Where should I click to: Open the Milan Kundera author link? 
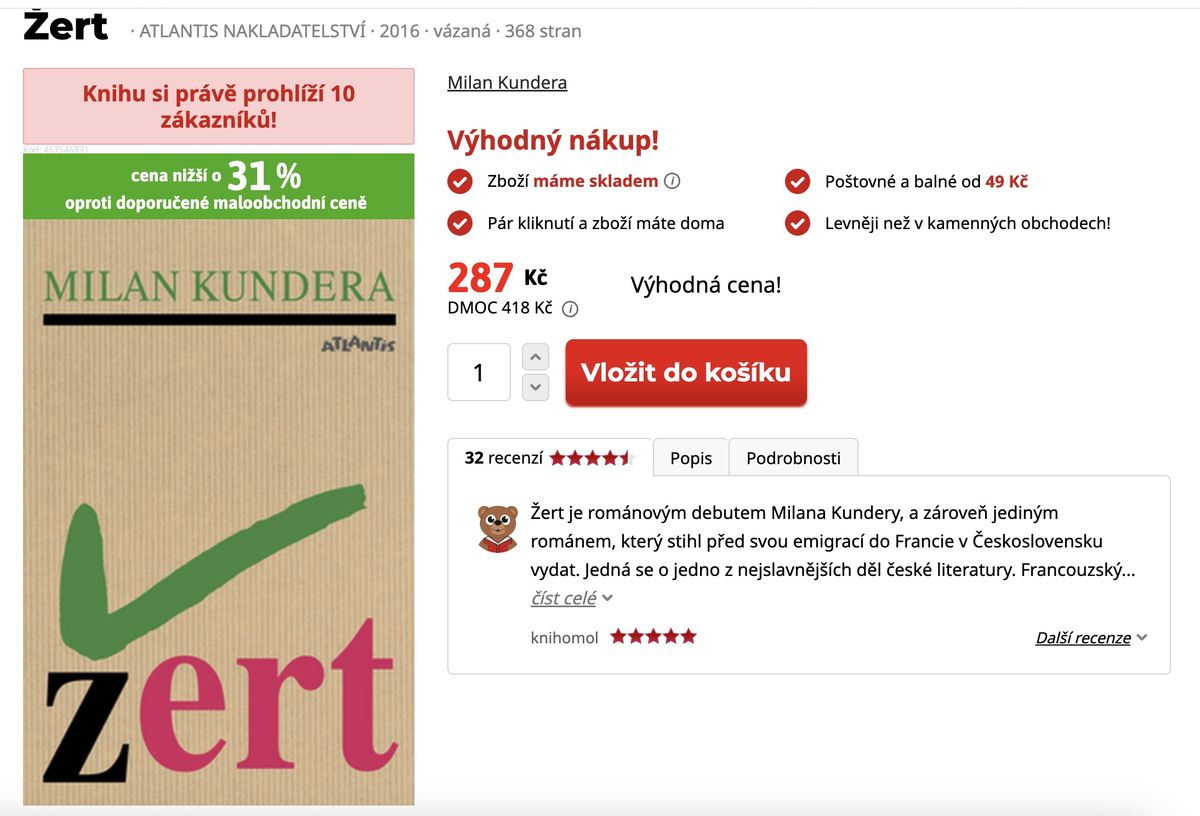pyautogui.click(x=507, y=82)
